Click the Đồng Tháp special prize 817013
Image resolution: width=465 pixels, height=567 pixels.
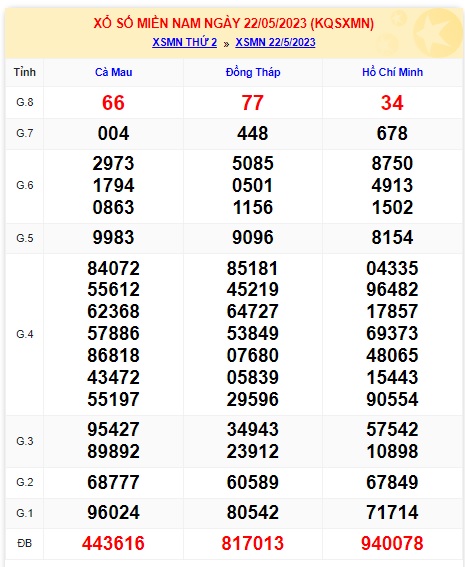[x=253, y=543]
